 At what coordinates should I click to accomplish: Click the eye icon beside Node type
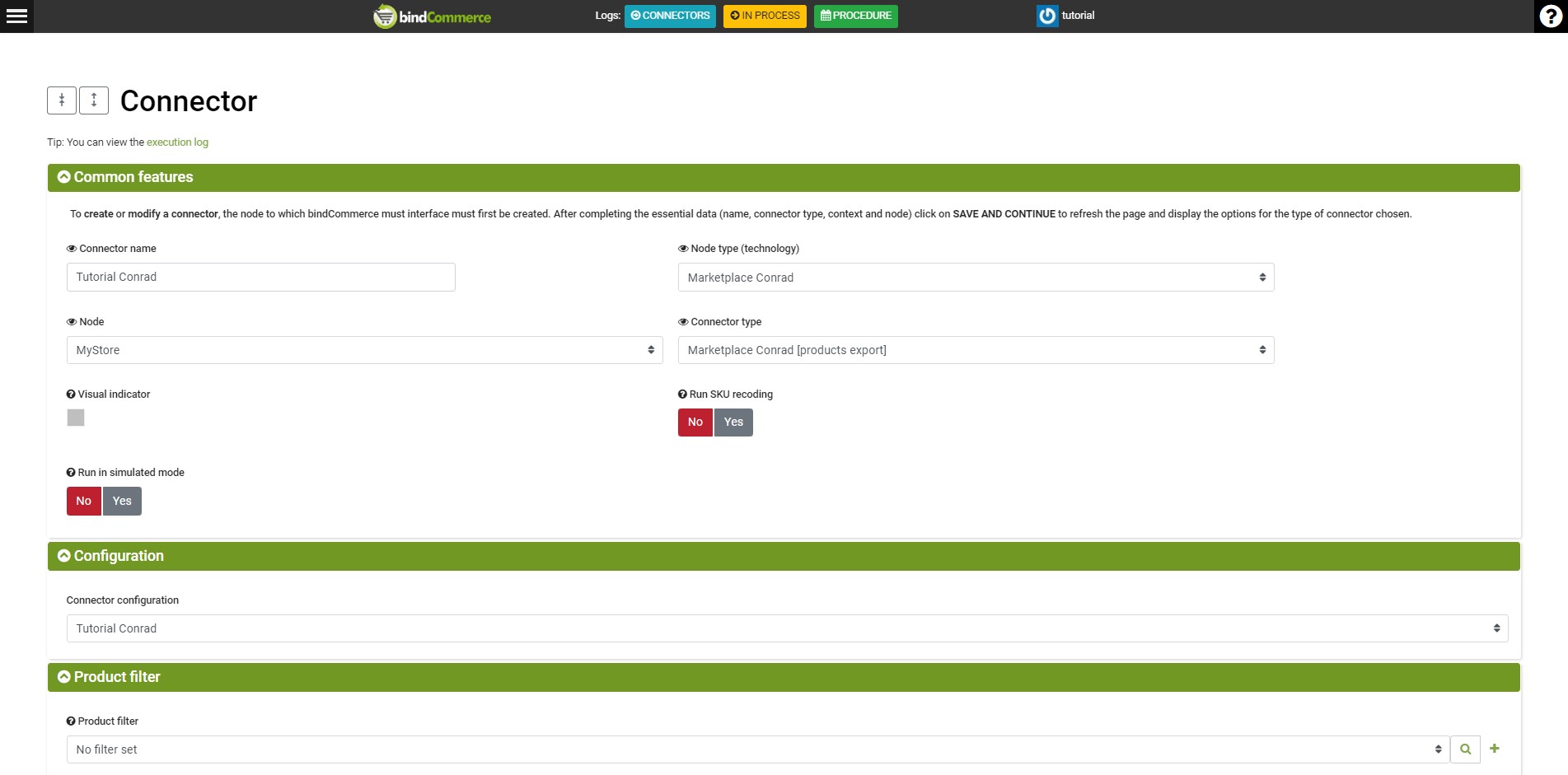[683, 249]
